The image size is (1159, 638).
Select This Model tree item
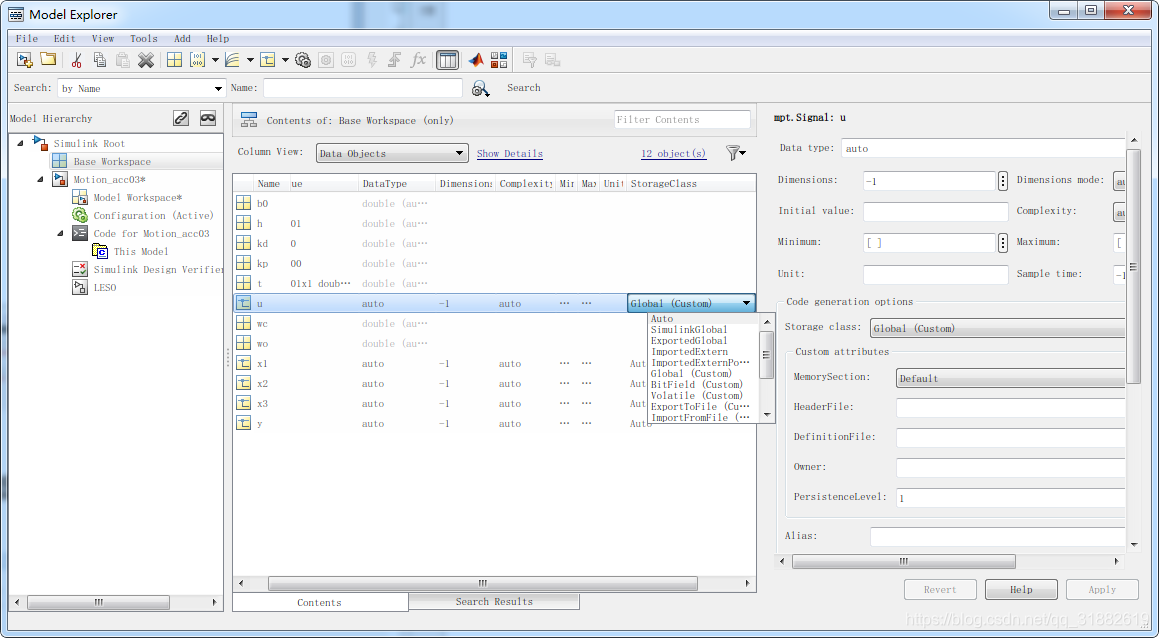pyautogui.click(x=140, y=251)
